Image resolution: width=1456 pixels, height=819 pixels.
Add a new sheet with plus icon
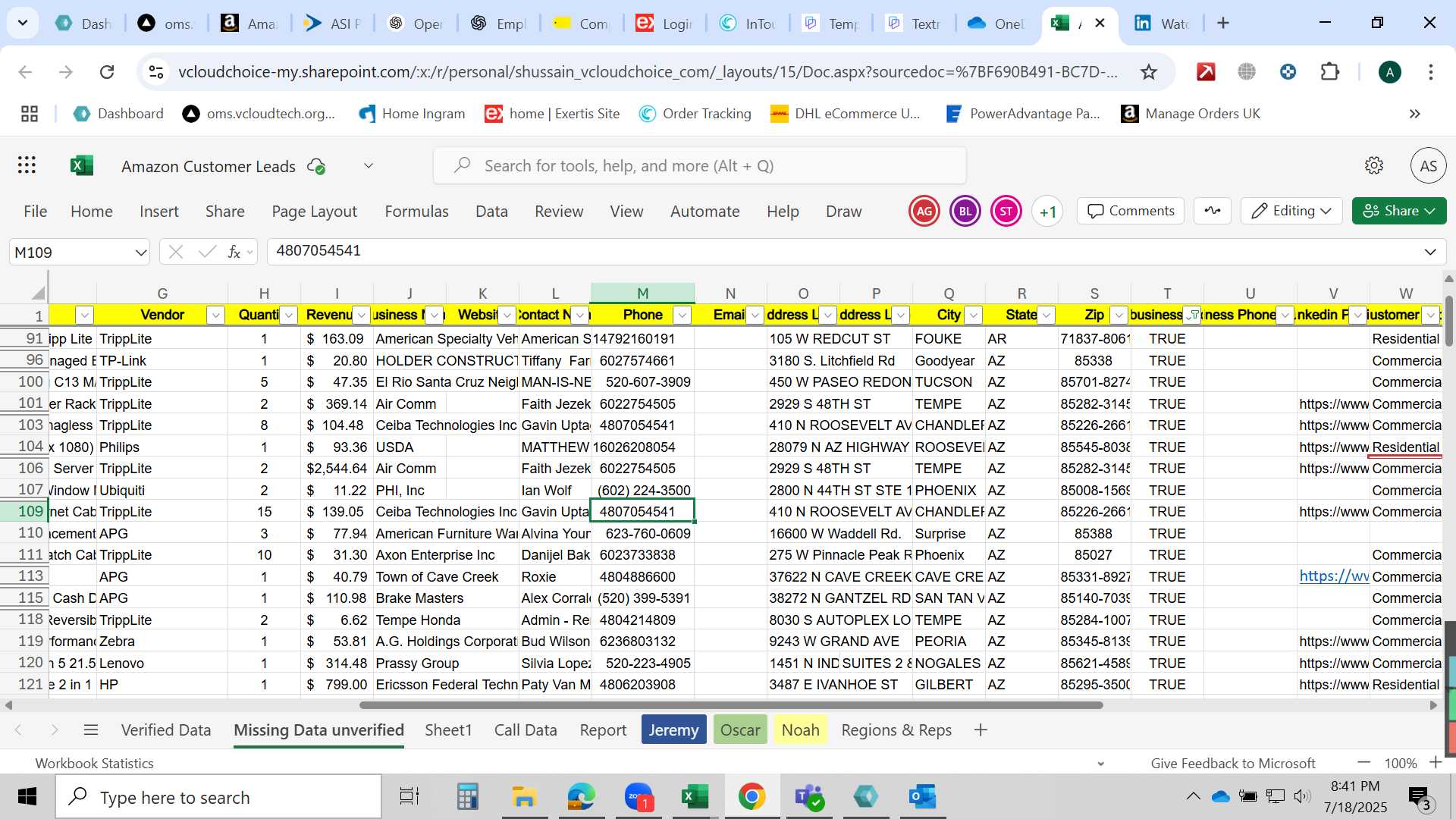[981, 730]
